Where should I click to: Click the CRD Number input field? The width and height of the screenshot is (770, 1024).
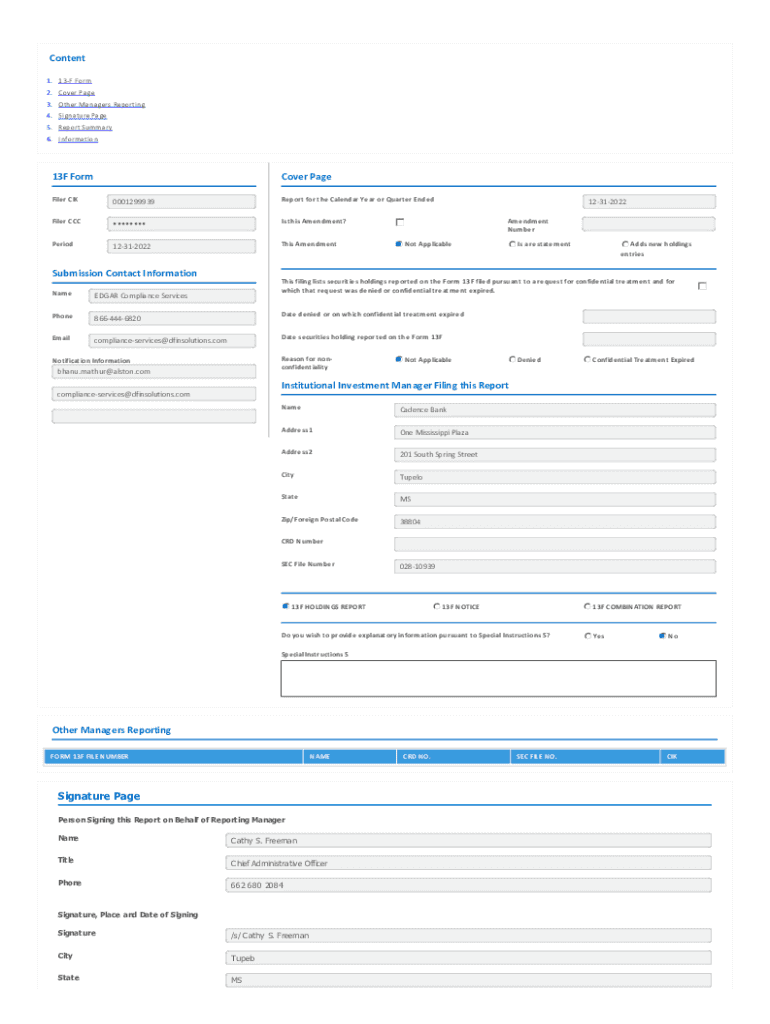point(554,545)
